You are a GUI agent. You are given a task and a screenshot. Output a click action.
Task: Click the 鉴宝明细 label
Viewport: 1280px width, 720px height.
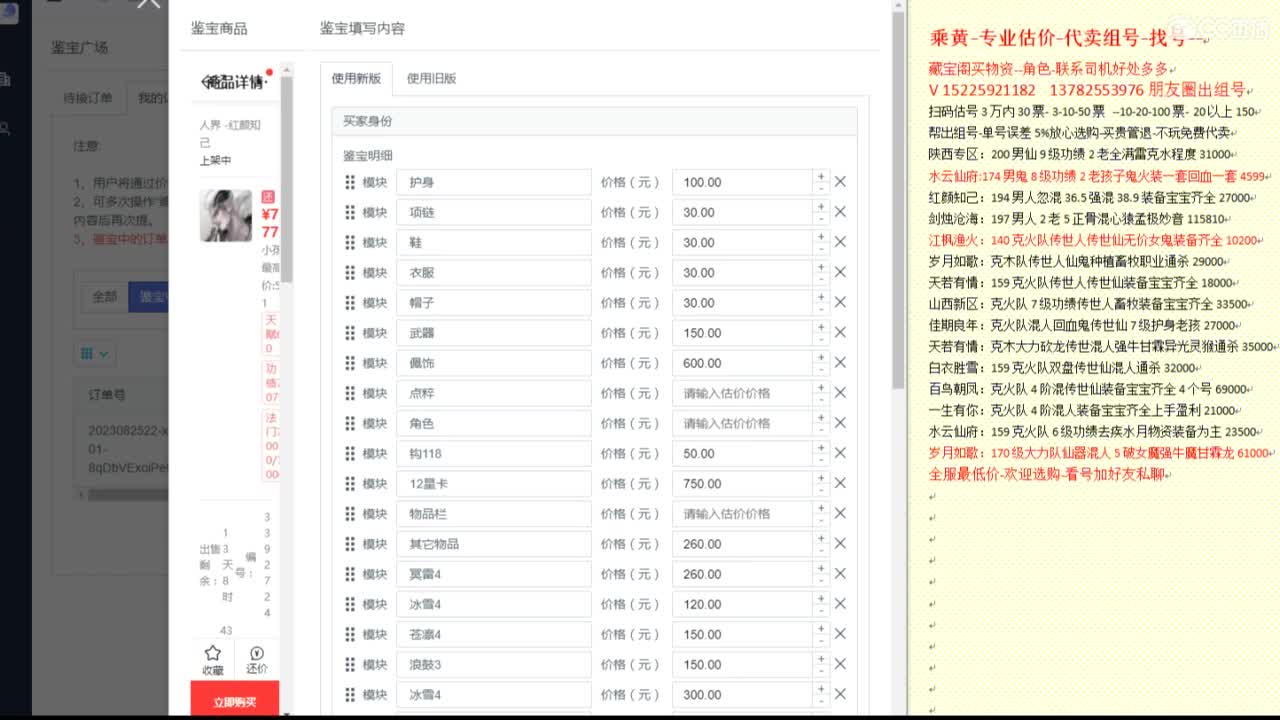click(x=367, y=156)
